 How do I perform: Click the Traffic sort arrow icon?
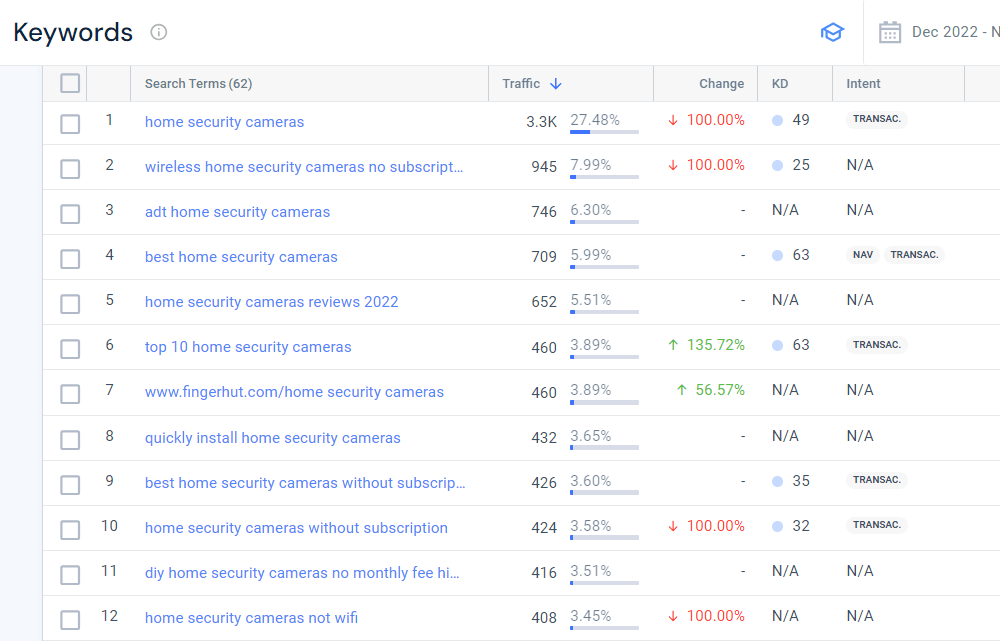556,84
